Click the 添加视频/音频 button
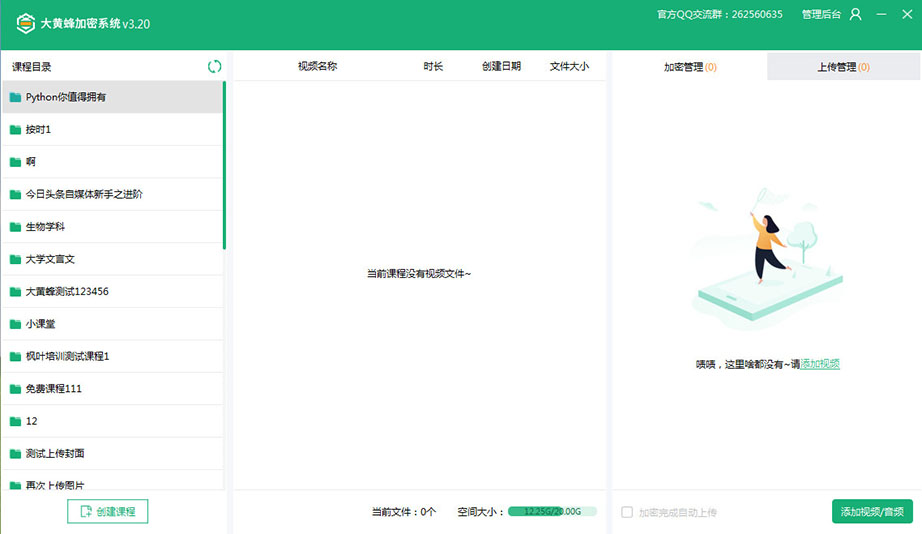922x534 pixels. coord(872,511)
